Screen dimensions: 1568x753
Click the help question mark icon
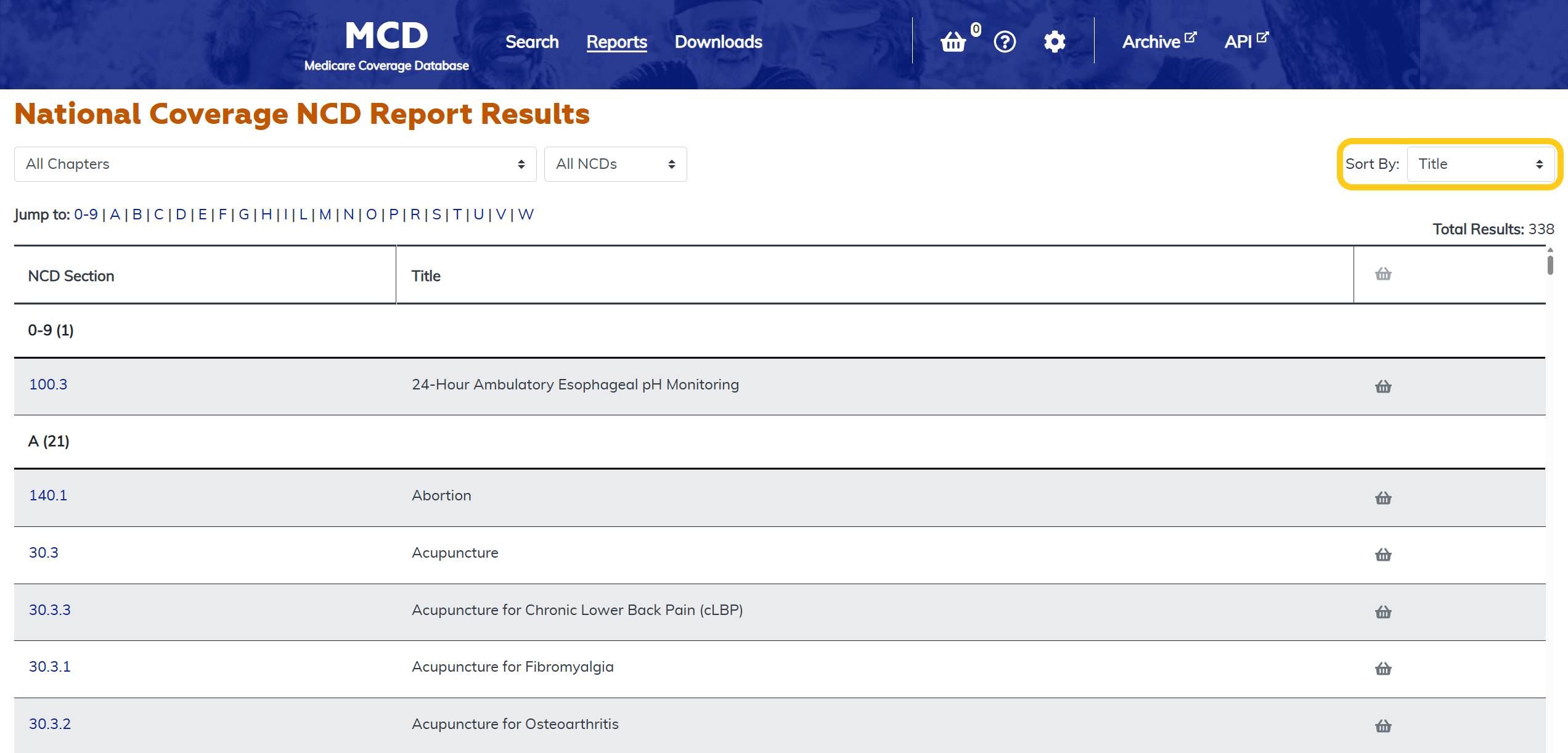1005,42
